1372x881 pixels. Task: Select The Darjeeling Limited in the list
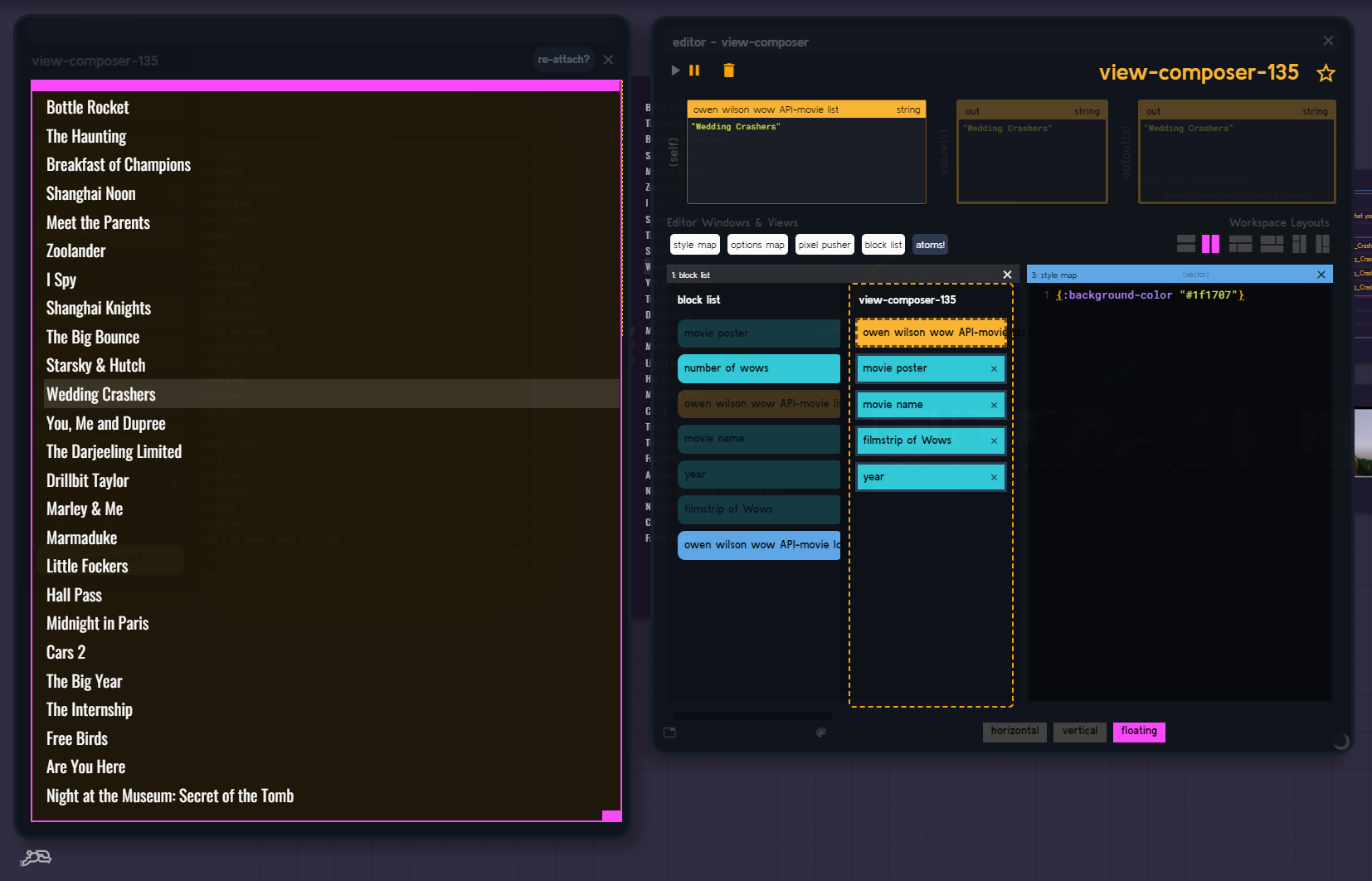(x=114, y=452)
